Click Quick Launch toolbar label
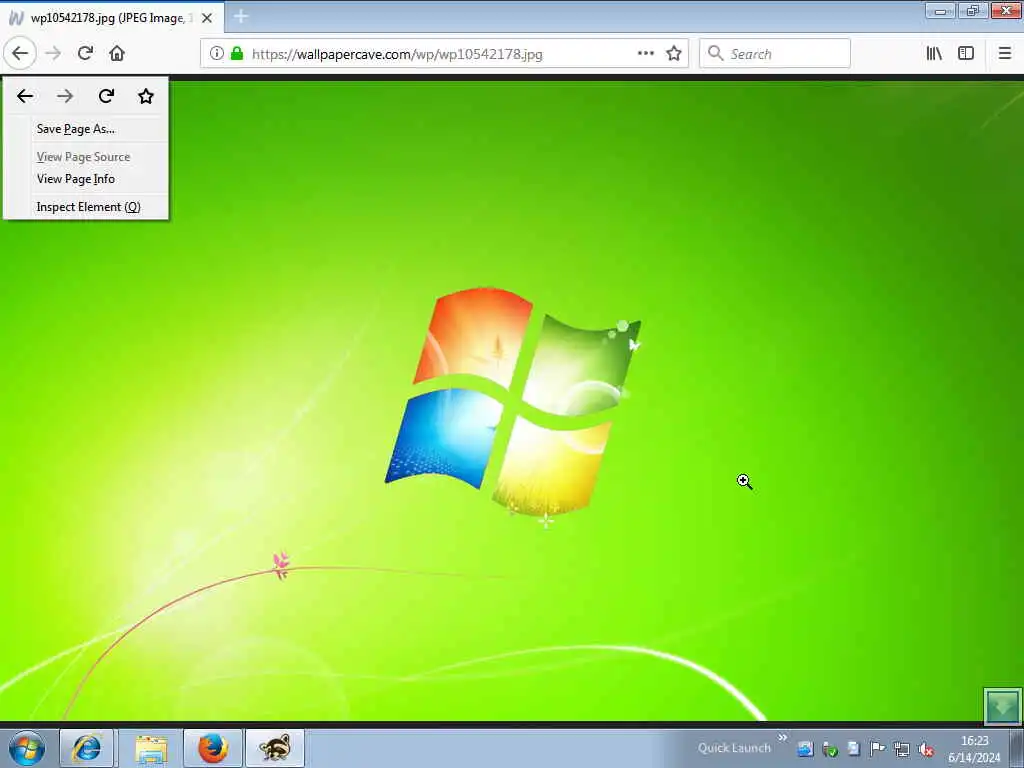 pyautogui.click(x=734, y=748)
